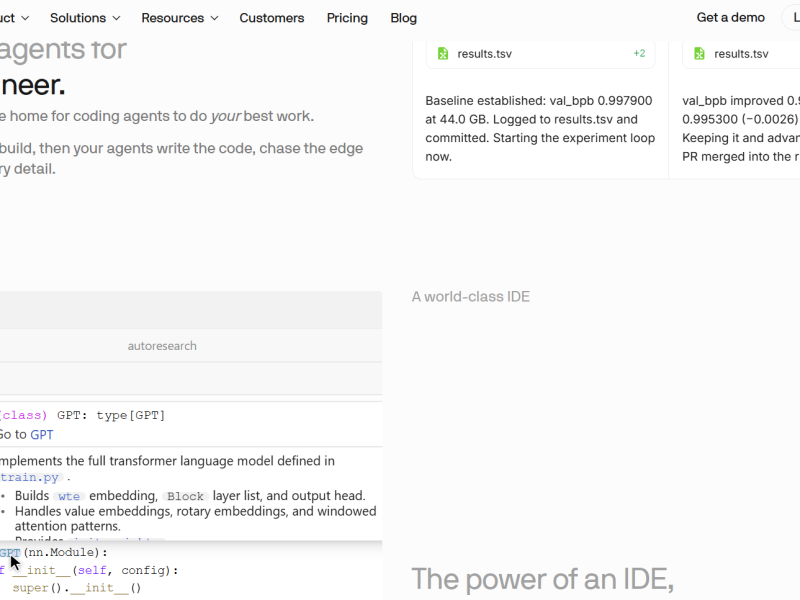Viewport: 800px width, 600px height.
Task: Go to the Customers page
Action: 271,18
